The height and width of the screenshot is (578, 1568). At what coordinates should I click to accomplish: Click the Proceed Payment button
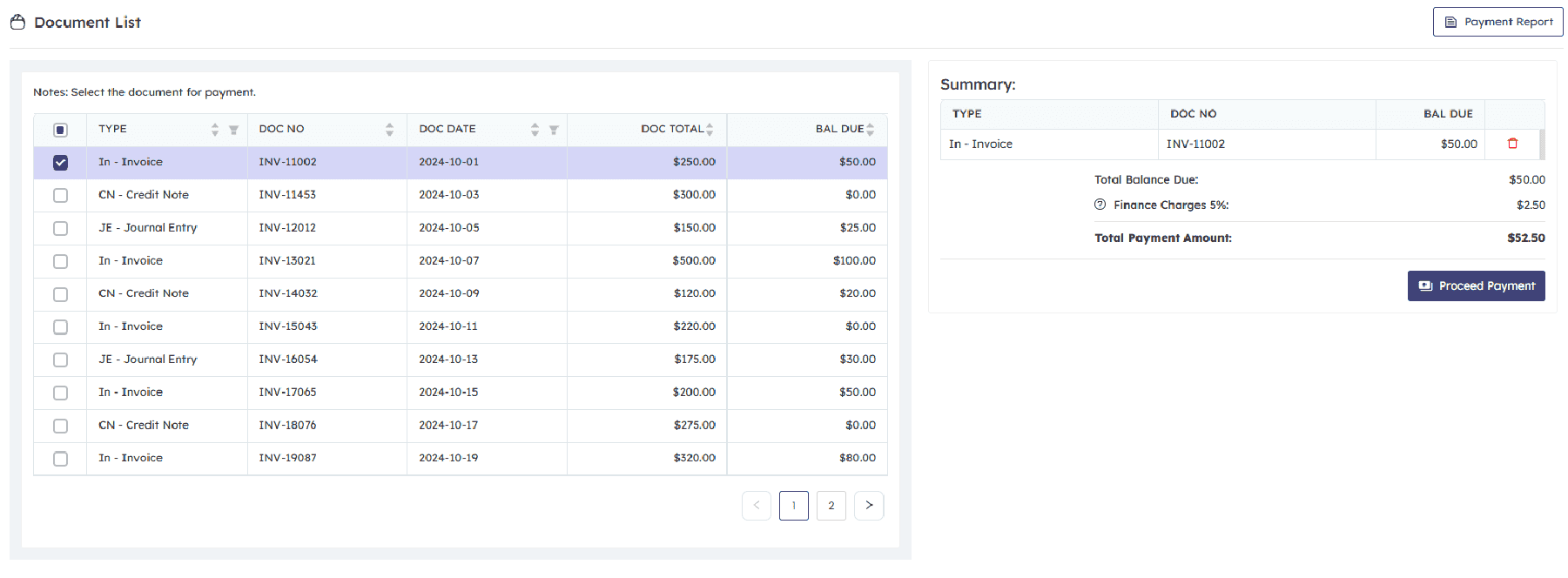pos(1476,286)
